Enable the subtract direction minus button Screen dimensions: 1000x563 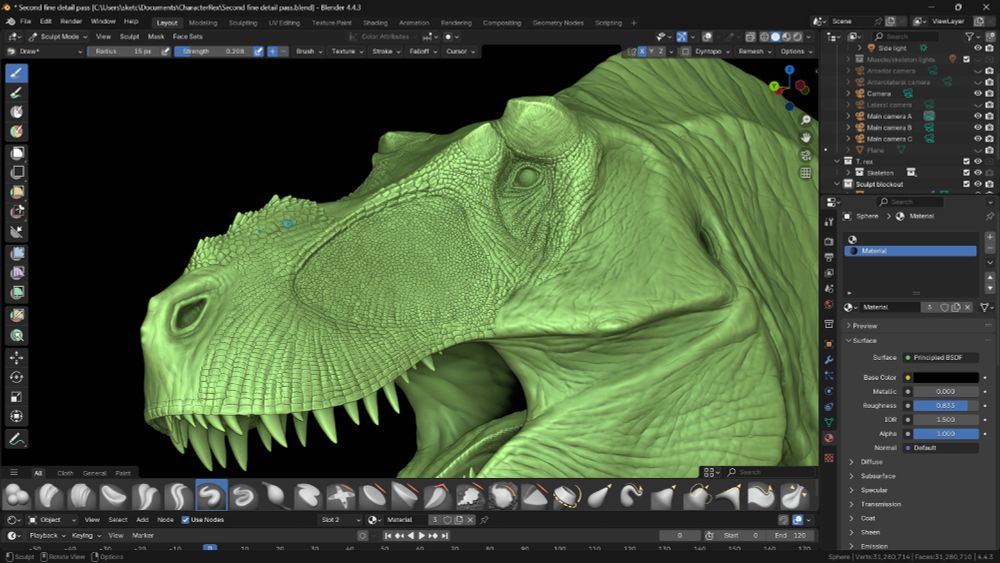tap(284, 51)
